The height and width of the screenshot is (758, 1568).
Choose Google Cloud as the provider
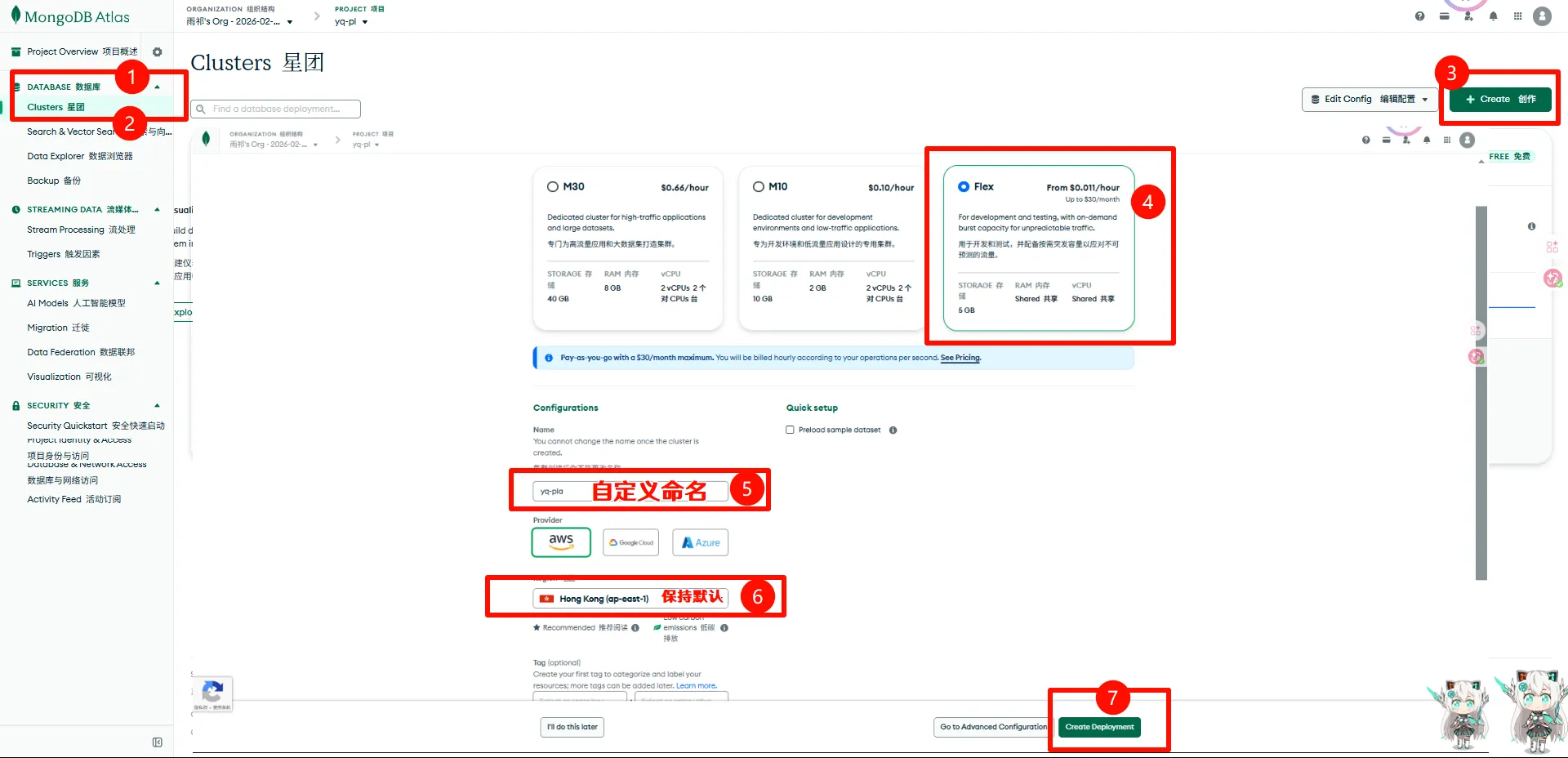[x=630, y=542]
